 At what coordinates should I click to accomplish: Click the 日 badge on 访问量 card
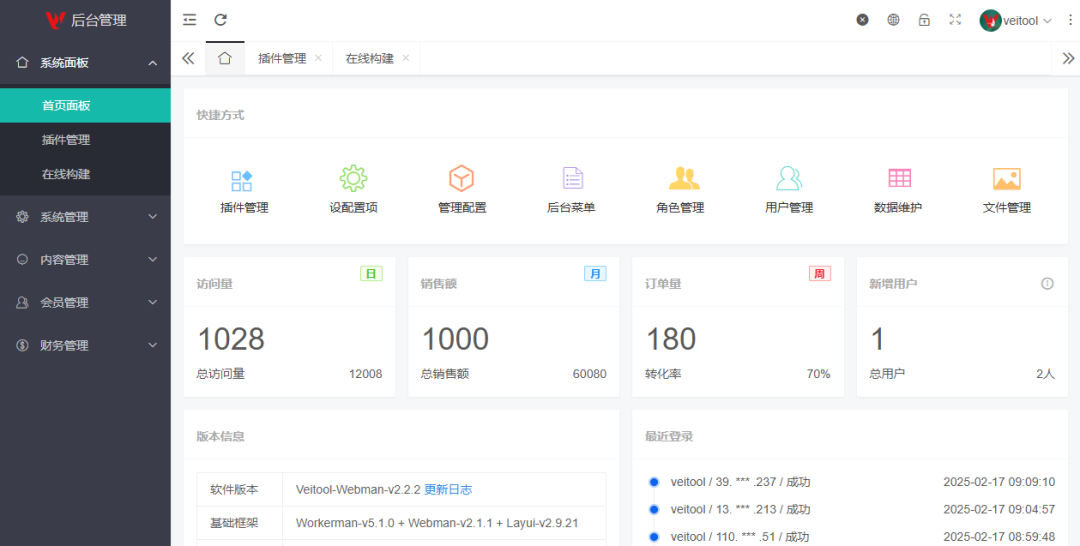(371, 273)
